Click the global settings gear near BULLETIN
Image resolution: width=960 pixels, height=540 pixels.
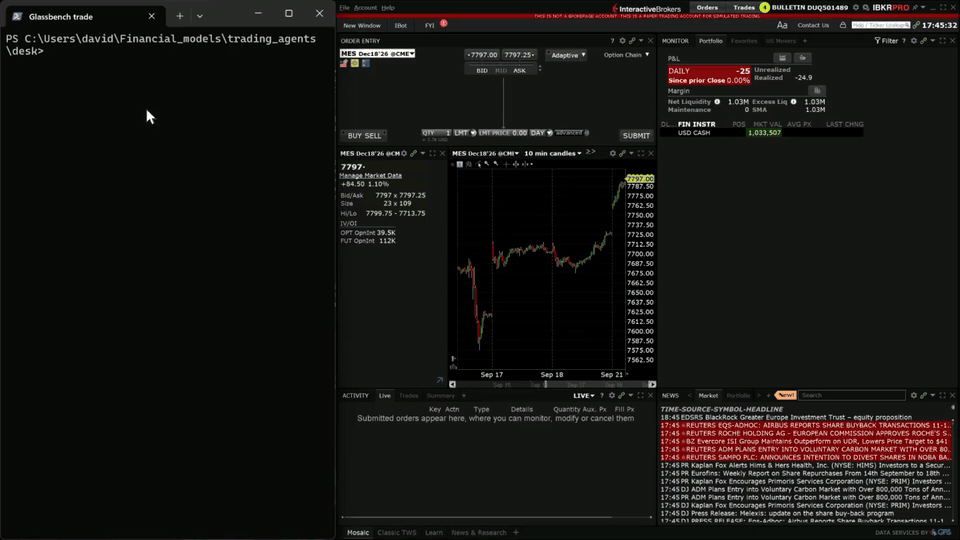[856, 8]
